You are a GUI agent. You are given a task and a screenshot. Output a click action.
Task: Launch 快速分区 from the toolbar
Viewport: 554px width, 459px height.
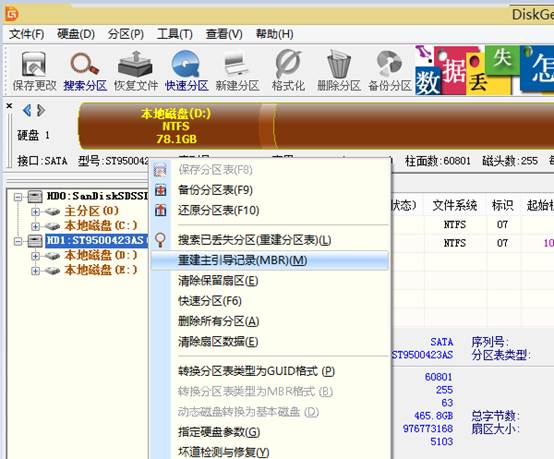coord(186,71)
